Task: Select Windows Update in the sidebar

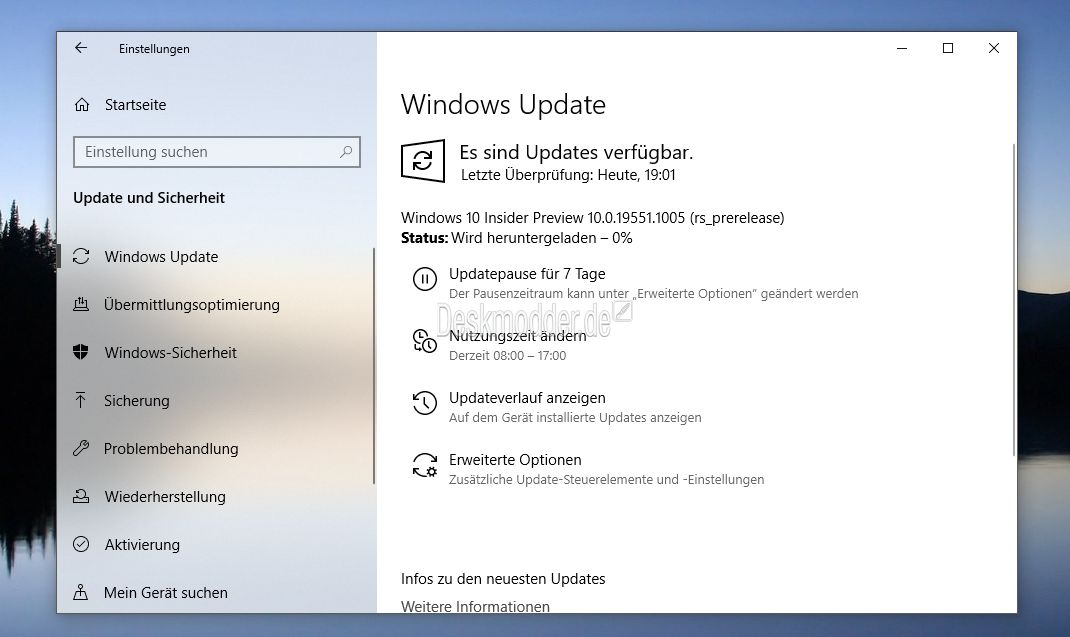Action: [x=161, y=257]
